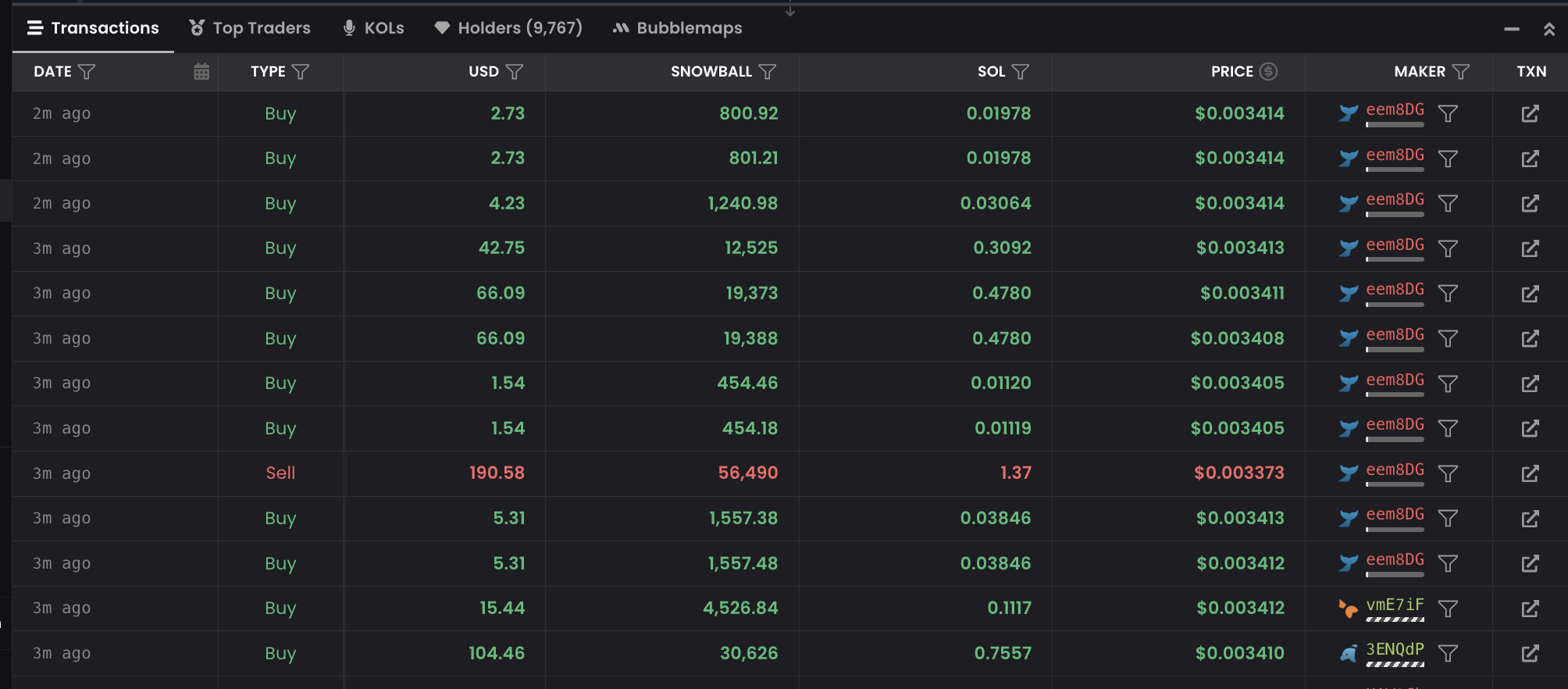Toggle PRICE column currency display icon
The width and height of the screenshot is (1568, 689).
pos(1269,72)
